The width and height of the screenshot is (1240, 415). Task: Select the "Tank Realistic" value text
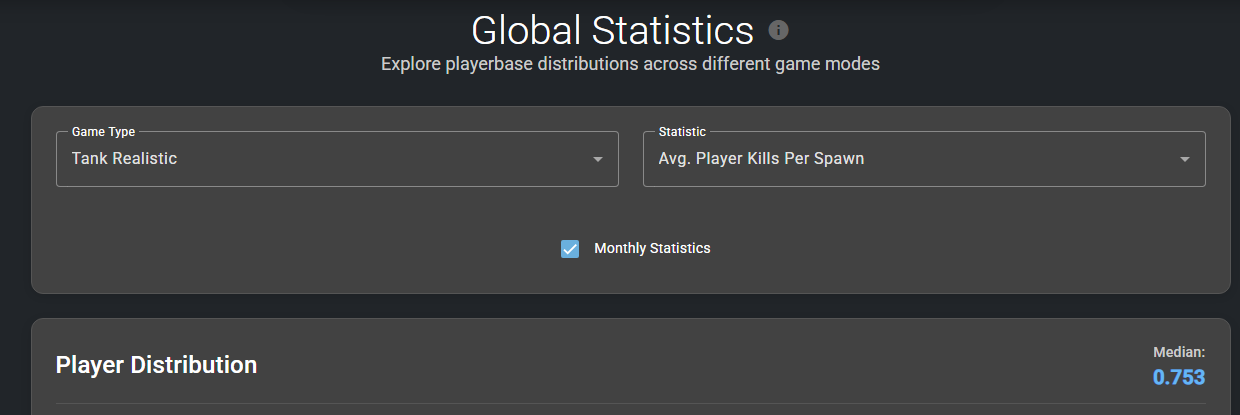[x=124, y=158]
